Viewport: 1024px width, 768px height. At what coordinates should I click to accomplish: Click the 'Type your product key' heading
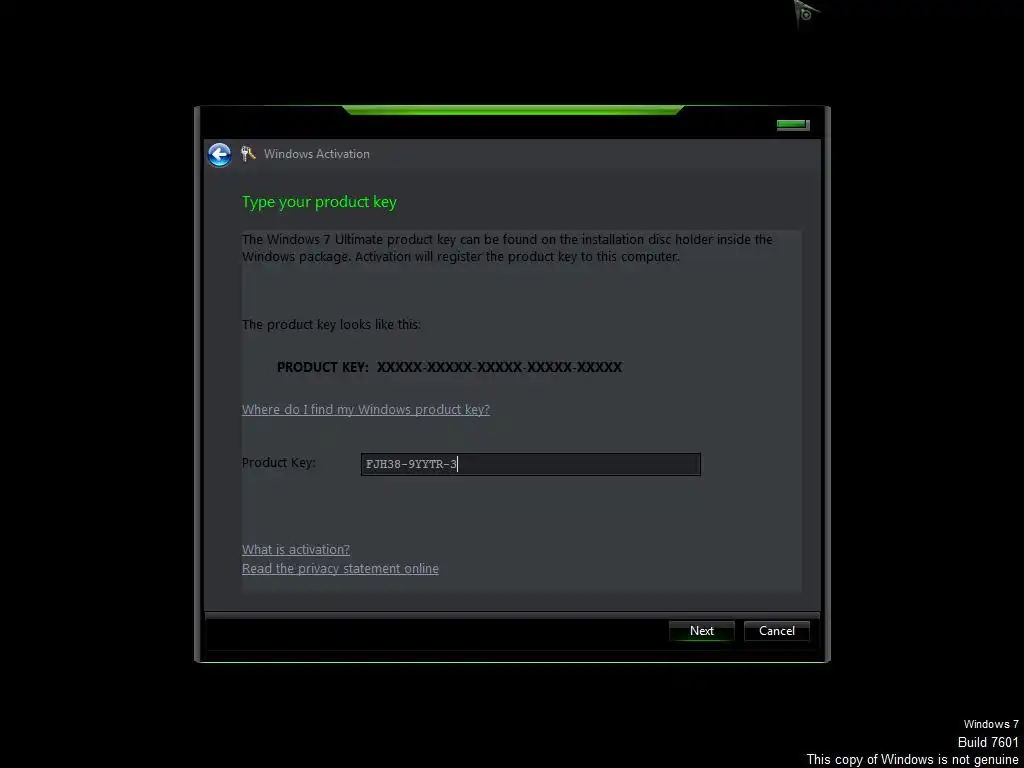pos(319,202)
